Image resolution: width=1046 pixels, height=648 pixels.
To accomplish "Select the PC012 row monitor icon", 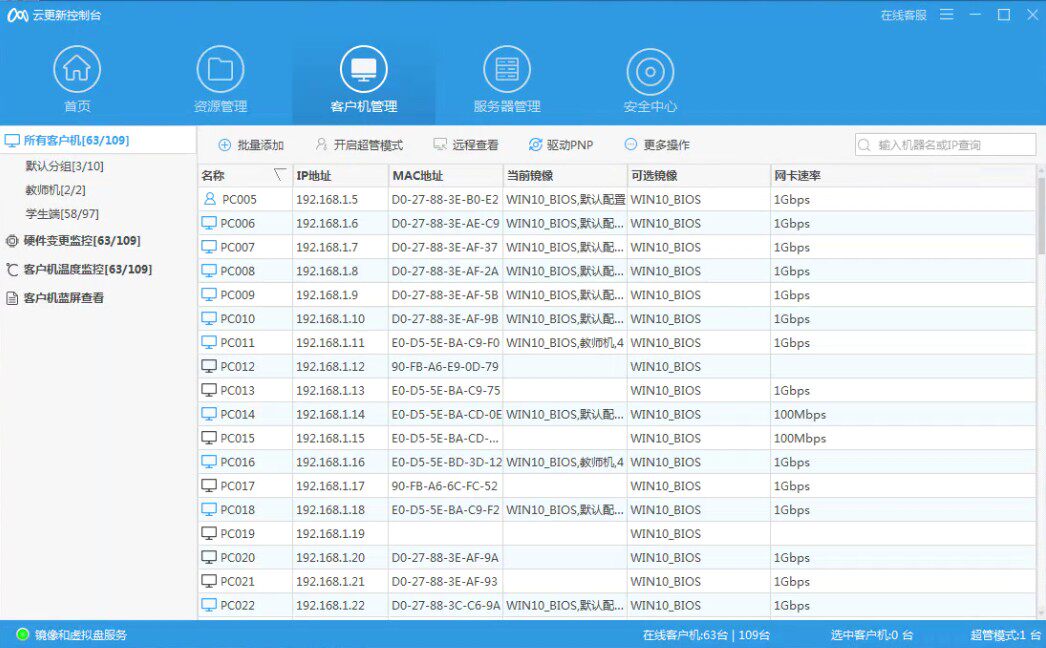I will 209,366.
